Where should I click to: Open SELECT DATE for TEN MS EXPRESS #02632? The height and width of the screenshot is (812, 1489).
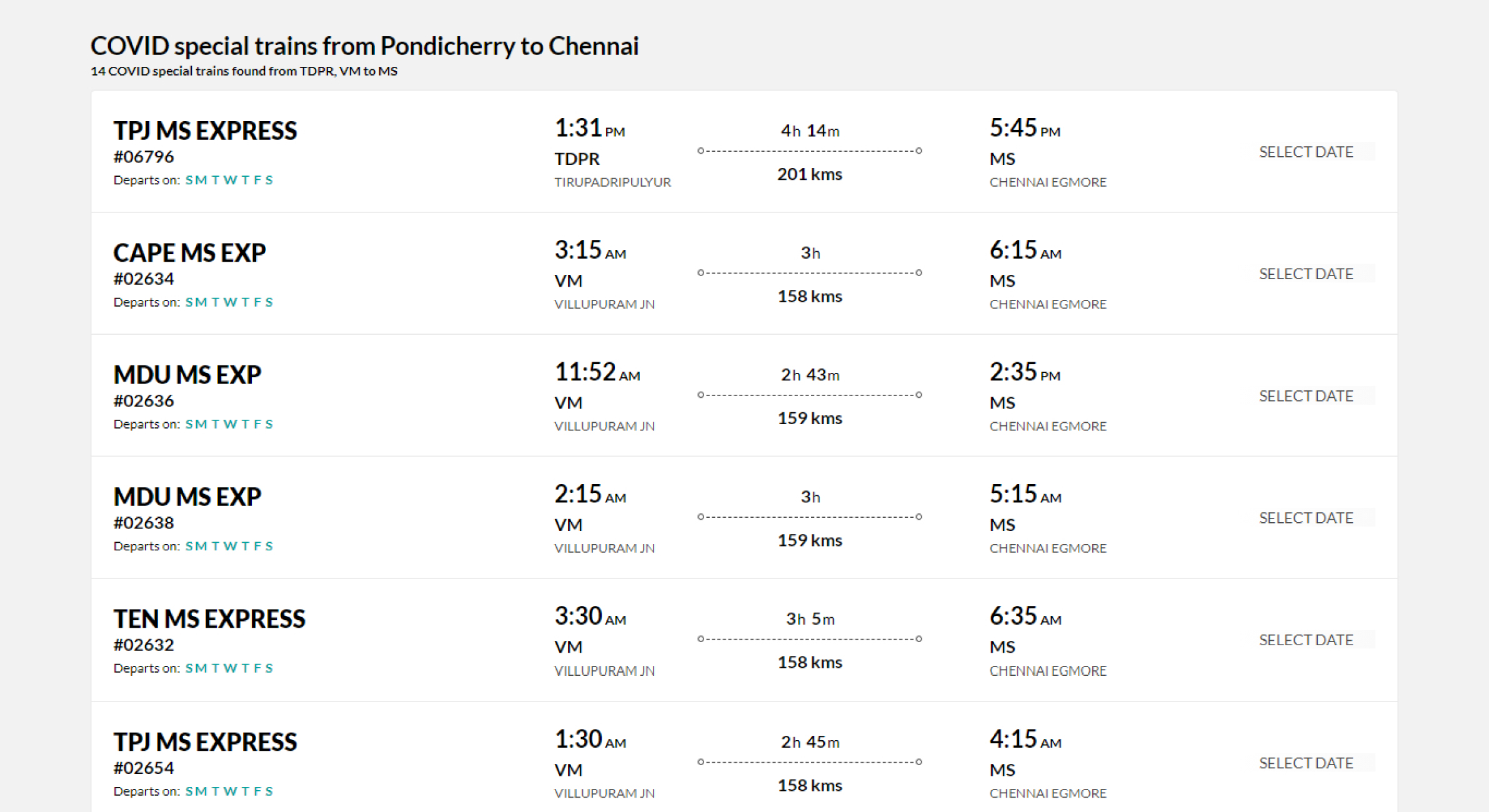tap(1306, 640)
